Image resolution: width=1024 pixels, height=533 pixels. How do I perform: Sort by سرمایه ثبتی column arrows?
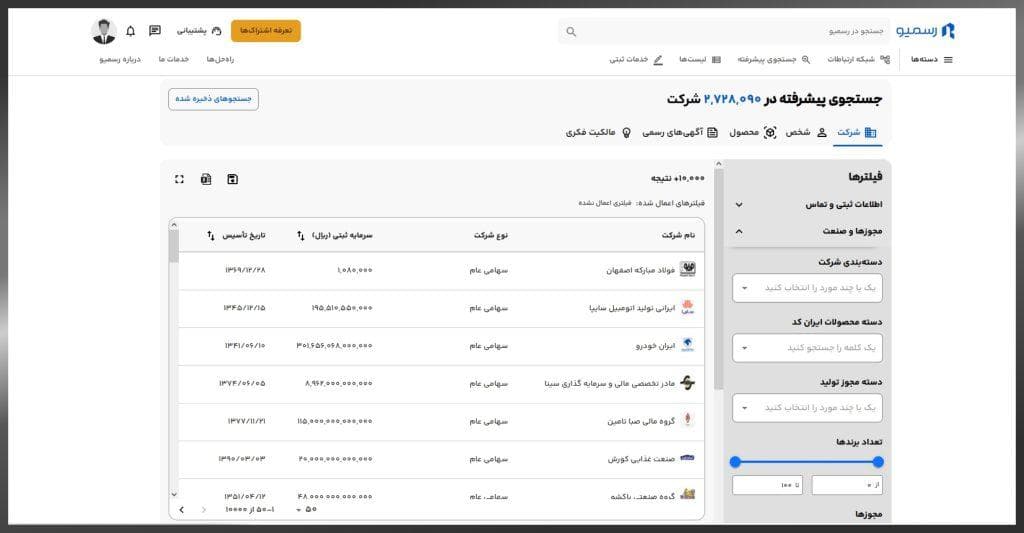(x=300, y=235)
